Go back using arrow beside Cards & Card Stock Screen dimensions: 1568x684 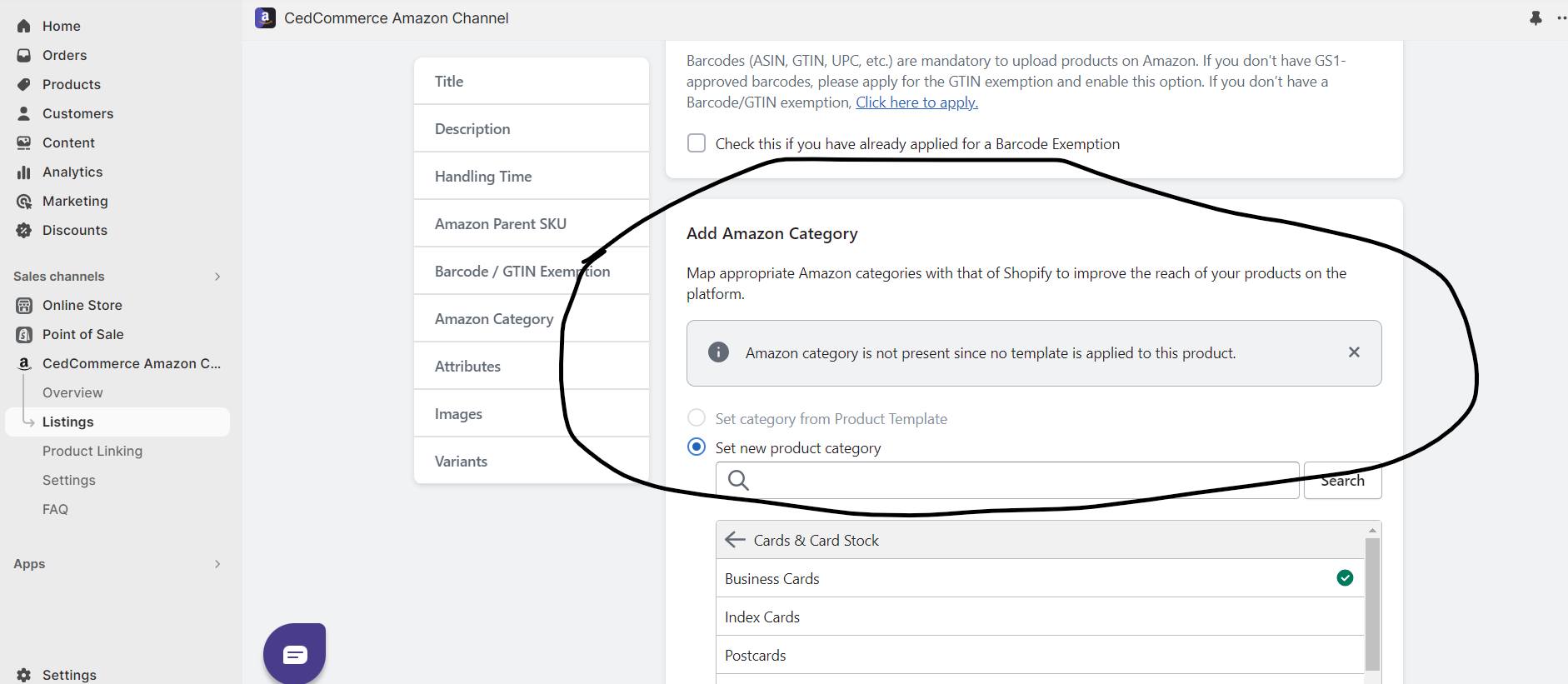click(x=735, y=540)
